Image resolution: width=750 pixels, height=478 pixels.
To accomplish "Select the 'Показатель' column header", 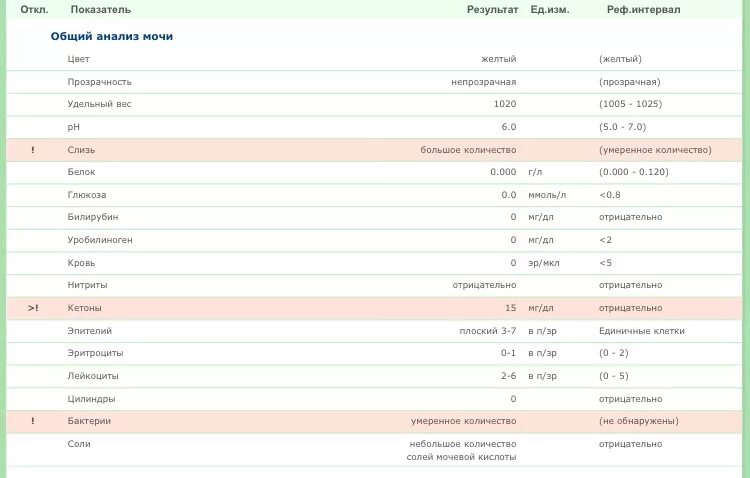I will coord(100,10).
